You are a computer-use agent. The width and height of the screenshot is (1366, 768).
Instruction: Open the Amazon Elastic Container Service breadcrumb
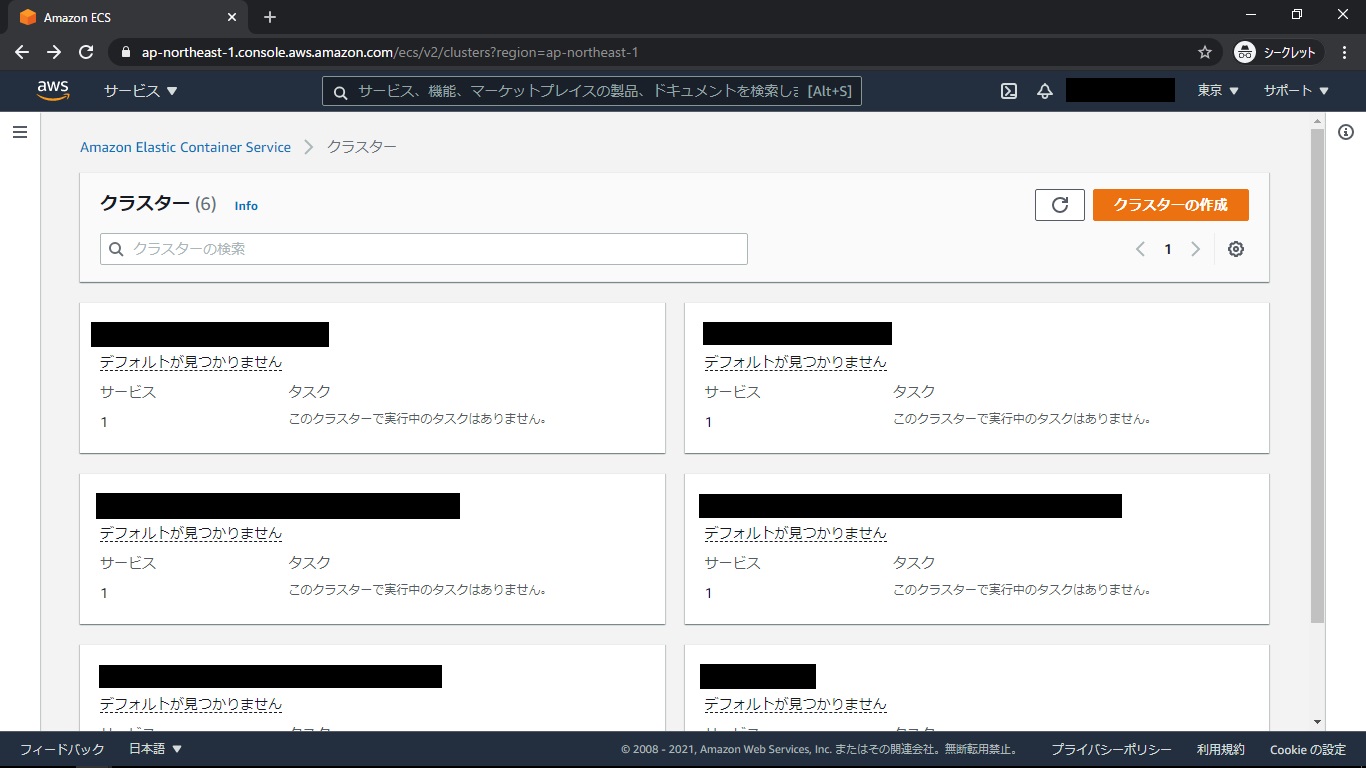coord(185,147)
